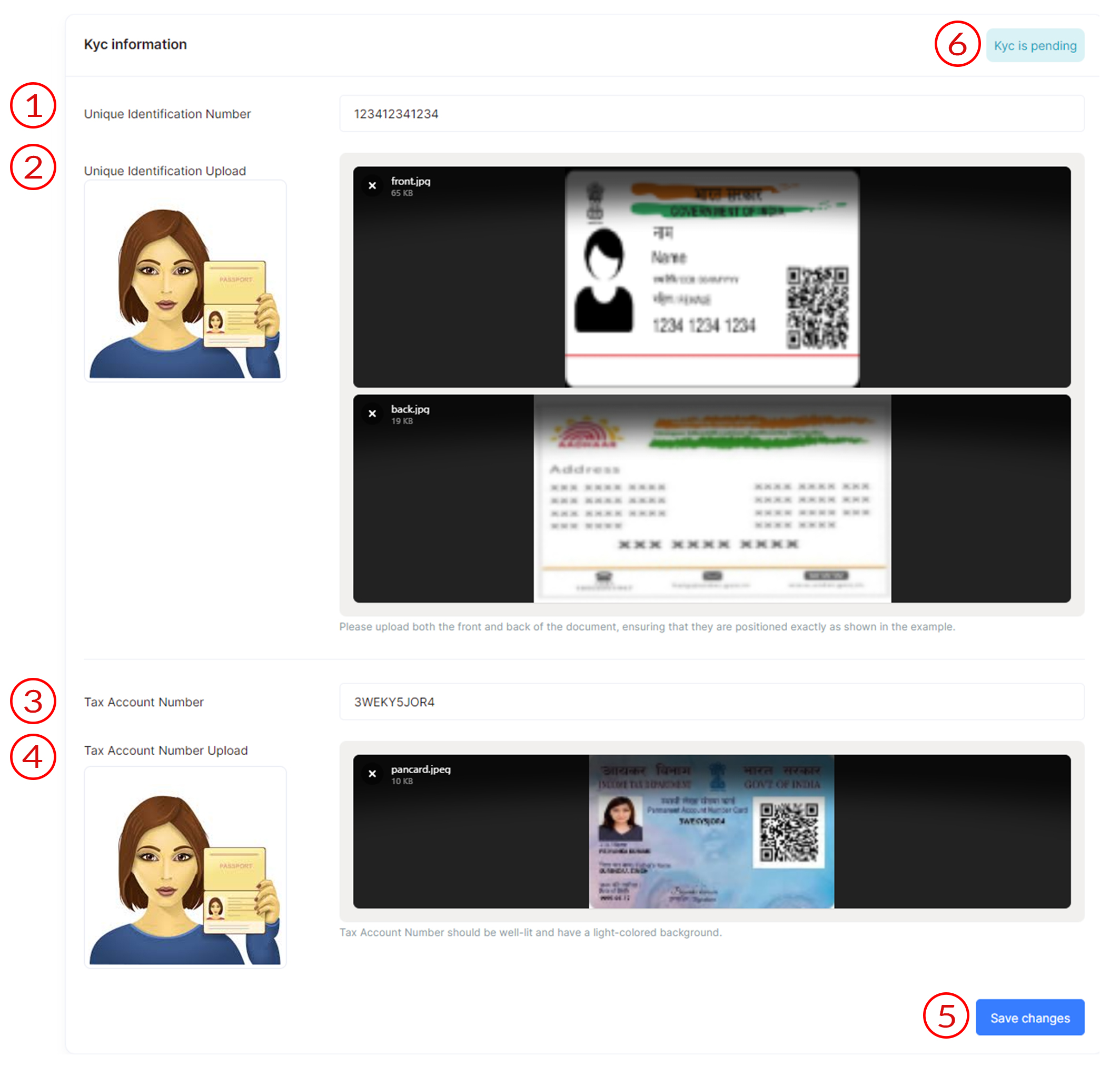This screenshot has width=1120, height=1066.
Task: Click red annotation number 2
Action: pos(34,167)
